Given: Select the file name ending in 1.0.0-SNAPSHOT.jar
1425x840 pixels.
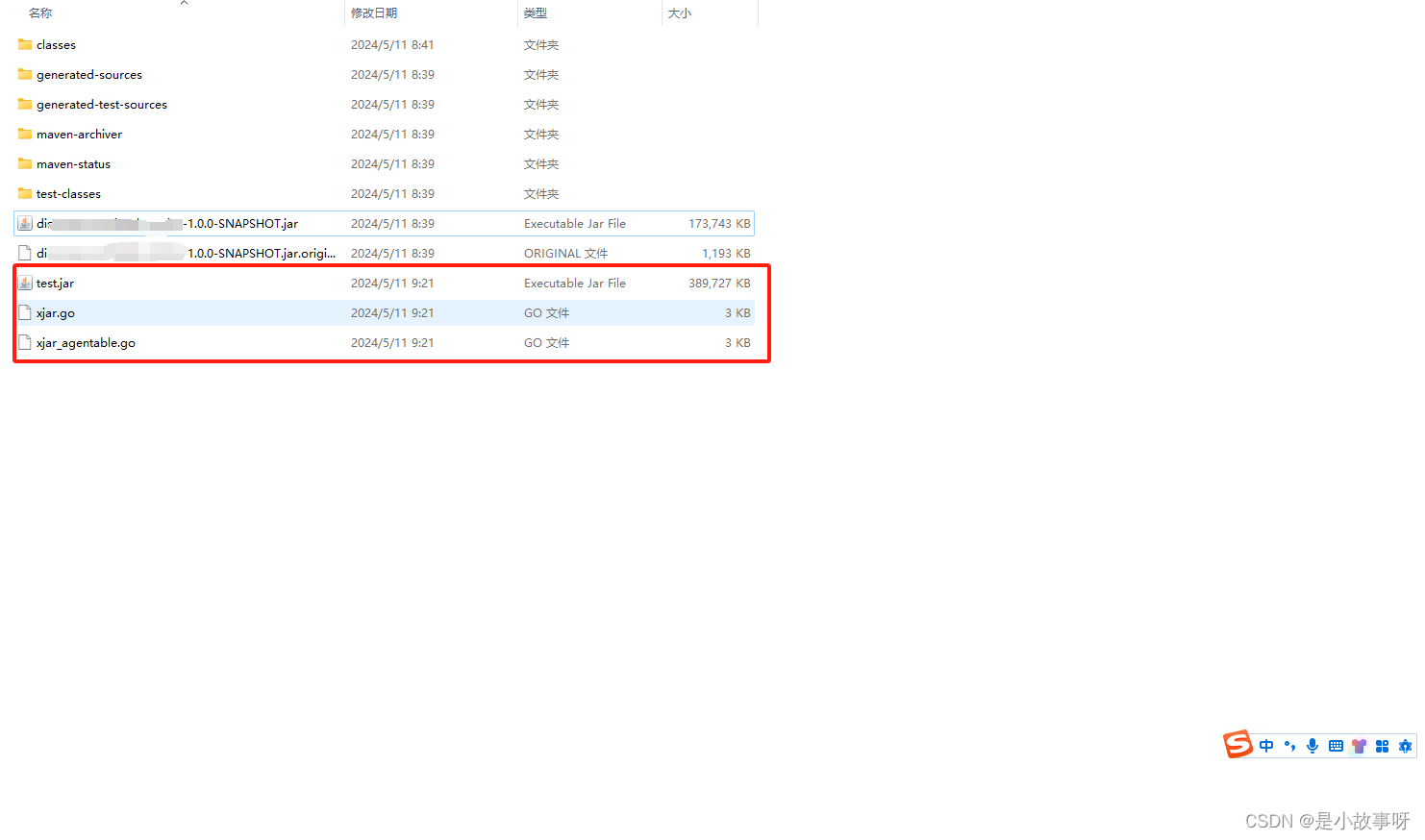Looking at the screenshot, I should [x=167, y=223].
